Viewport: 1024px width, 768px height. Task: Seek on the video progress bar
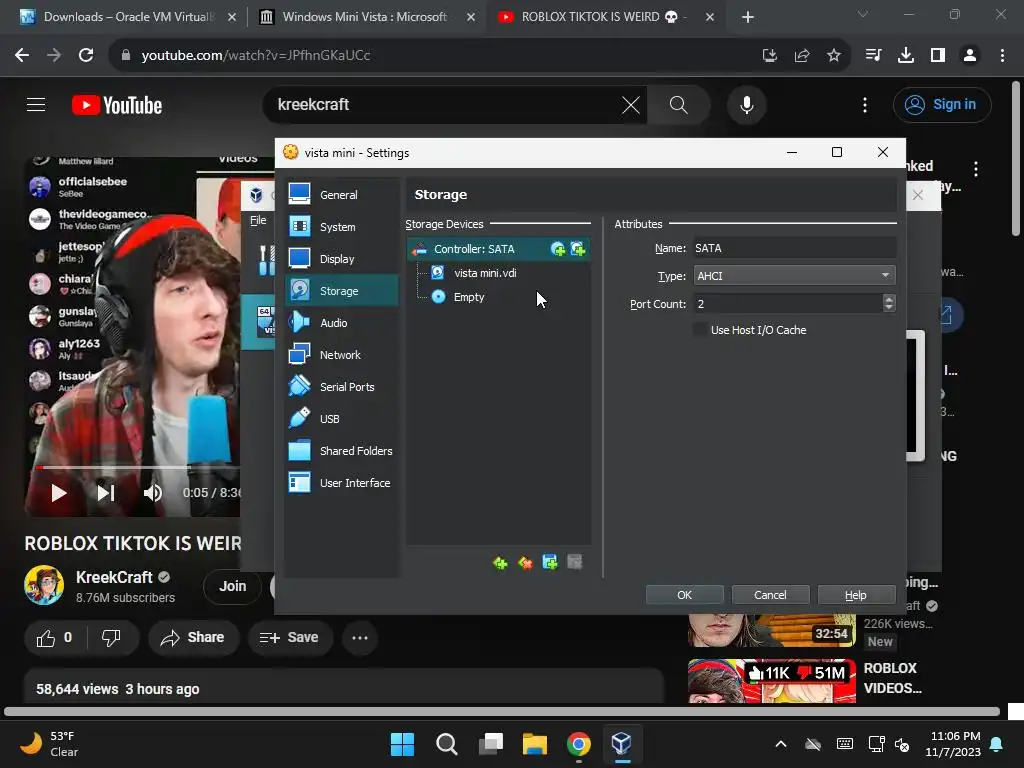click(x=138, y=468)
